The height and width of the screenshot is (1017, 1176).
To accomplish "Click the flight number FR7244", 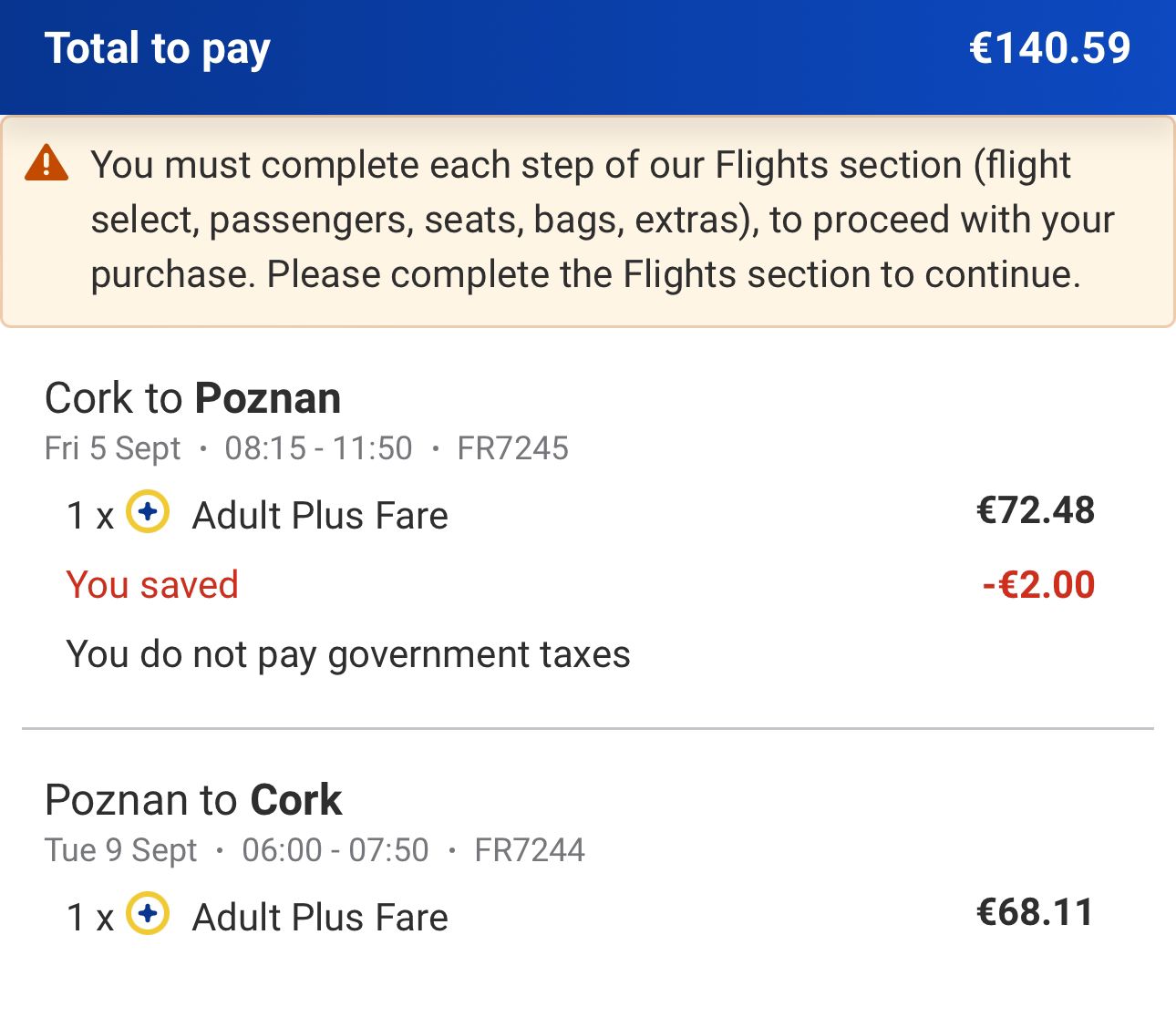I will click(x=530, y=850).
